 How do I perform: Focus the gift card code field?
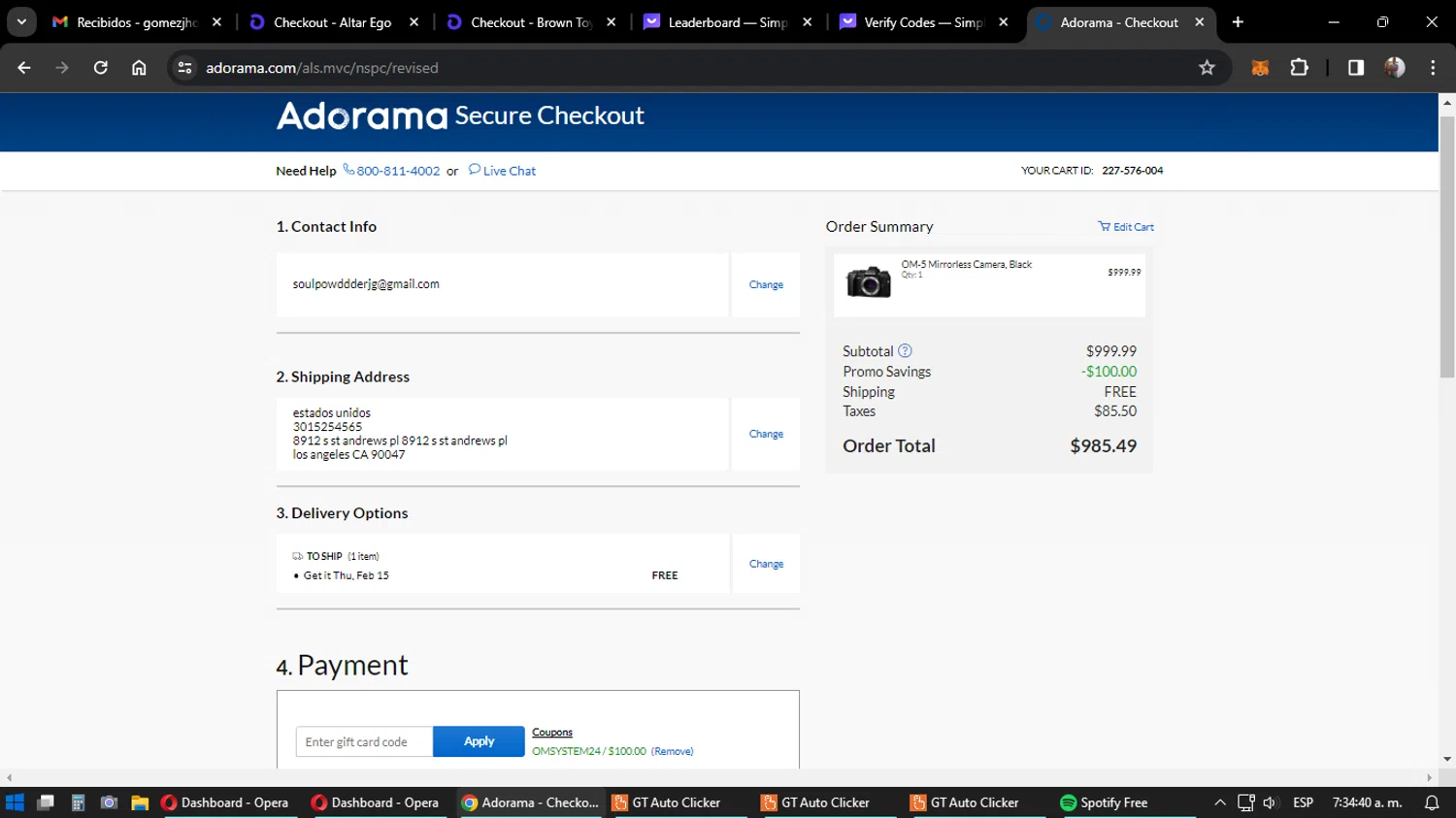pos(364,741)
